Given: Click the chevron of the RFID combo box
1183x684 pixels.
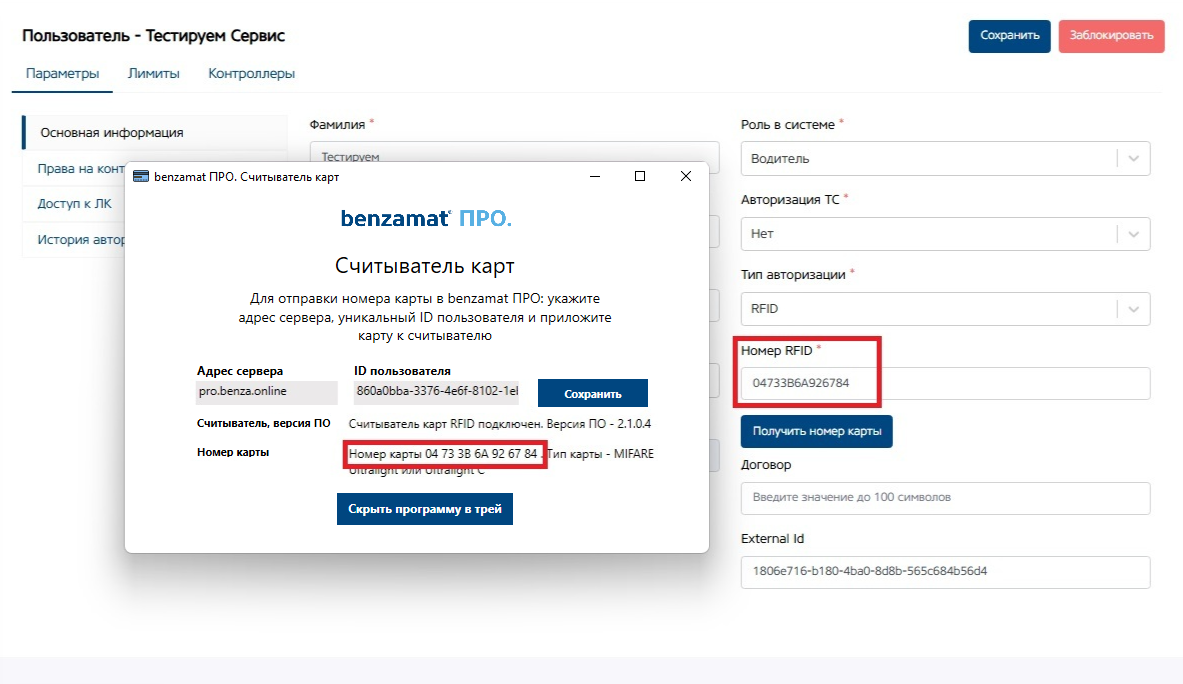Looking at the screenshot, I should pyautogui.click(x=1133, y=308).
